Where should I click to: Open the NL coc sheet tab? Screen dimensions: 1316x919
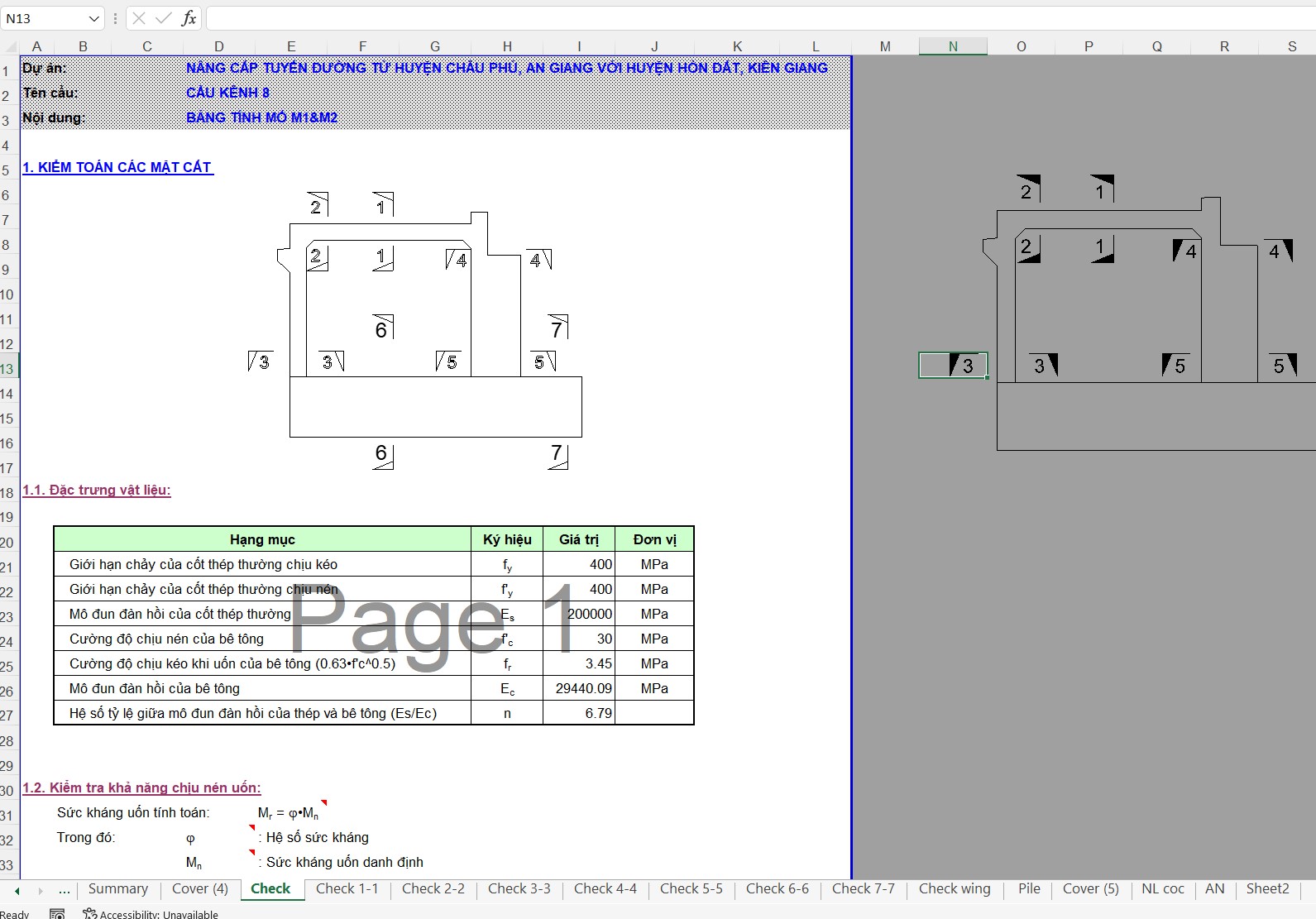tap(1162, 888)
